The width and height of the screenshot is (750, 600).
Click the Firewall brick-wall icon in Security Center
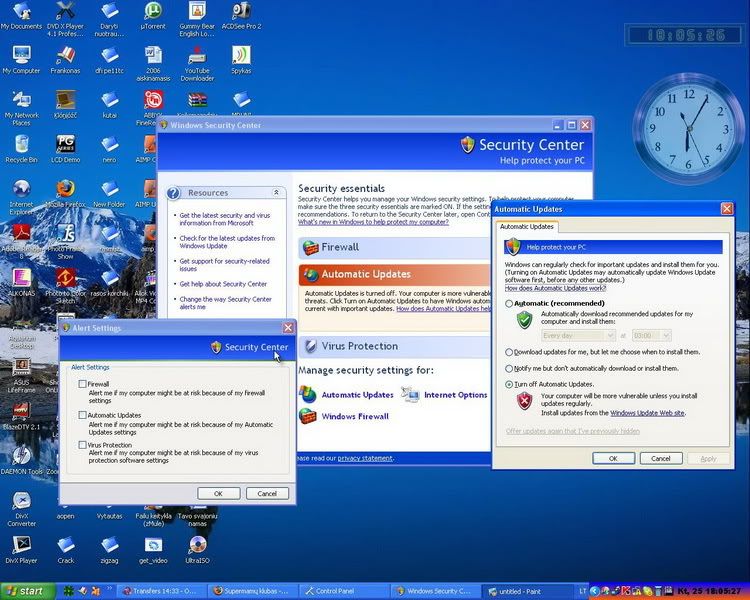(x=310, y=248)
